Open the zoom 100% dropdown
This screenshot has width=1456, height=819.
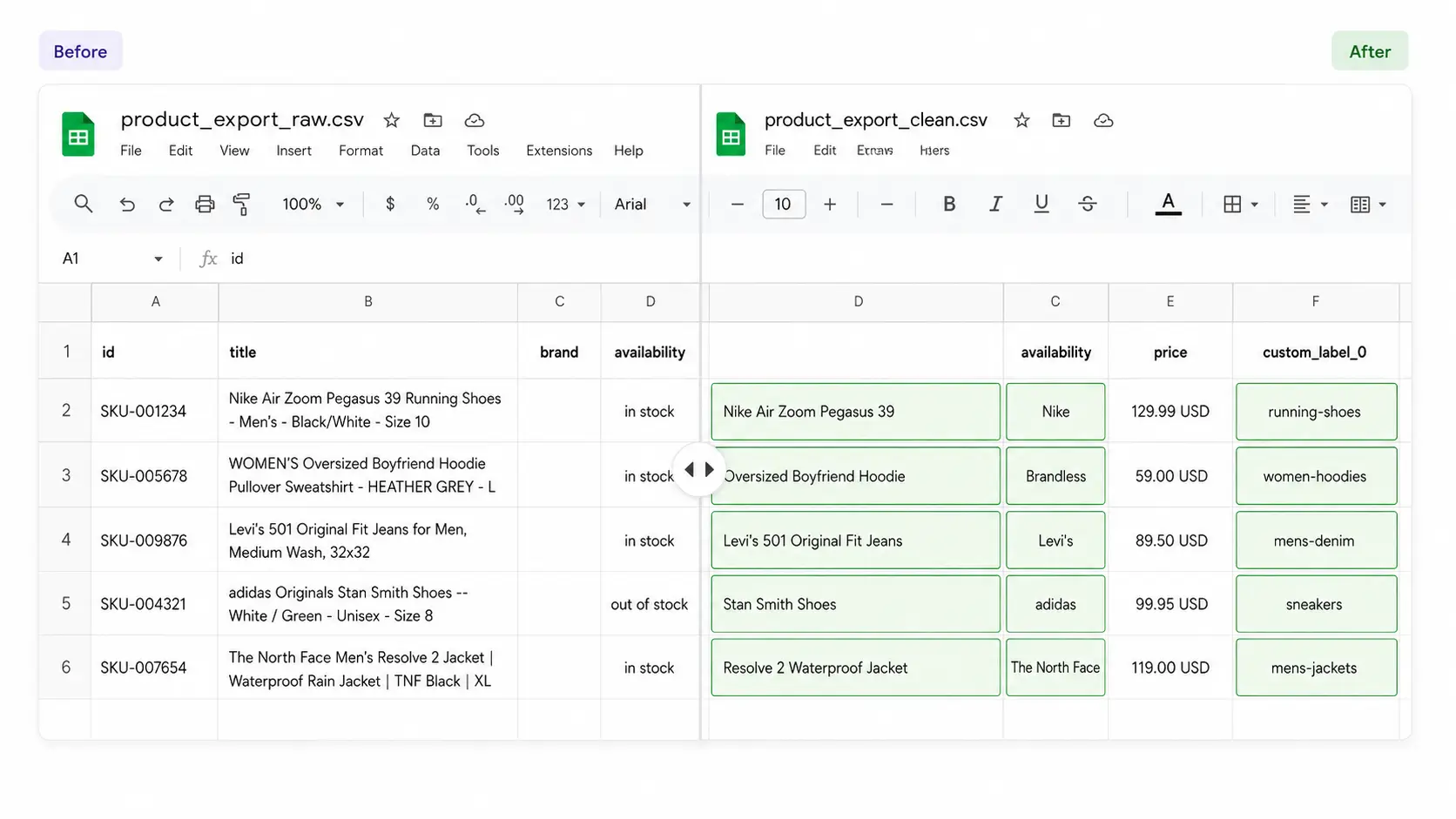[313, 205]
